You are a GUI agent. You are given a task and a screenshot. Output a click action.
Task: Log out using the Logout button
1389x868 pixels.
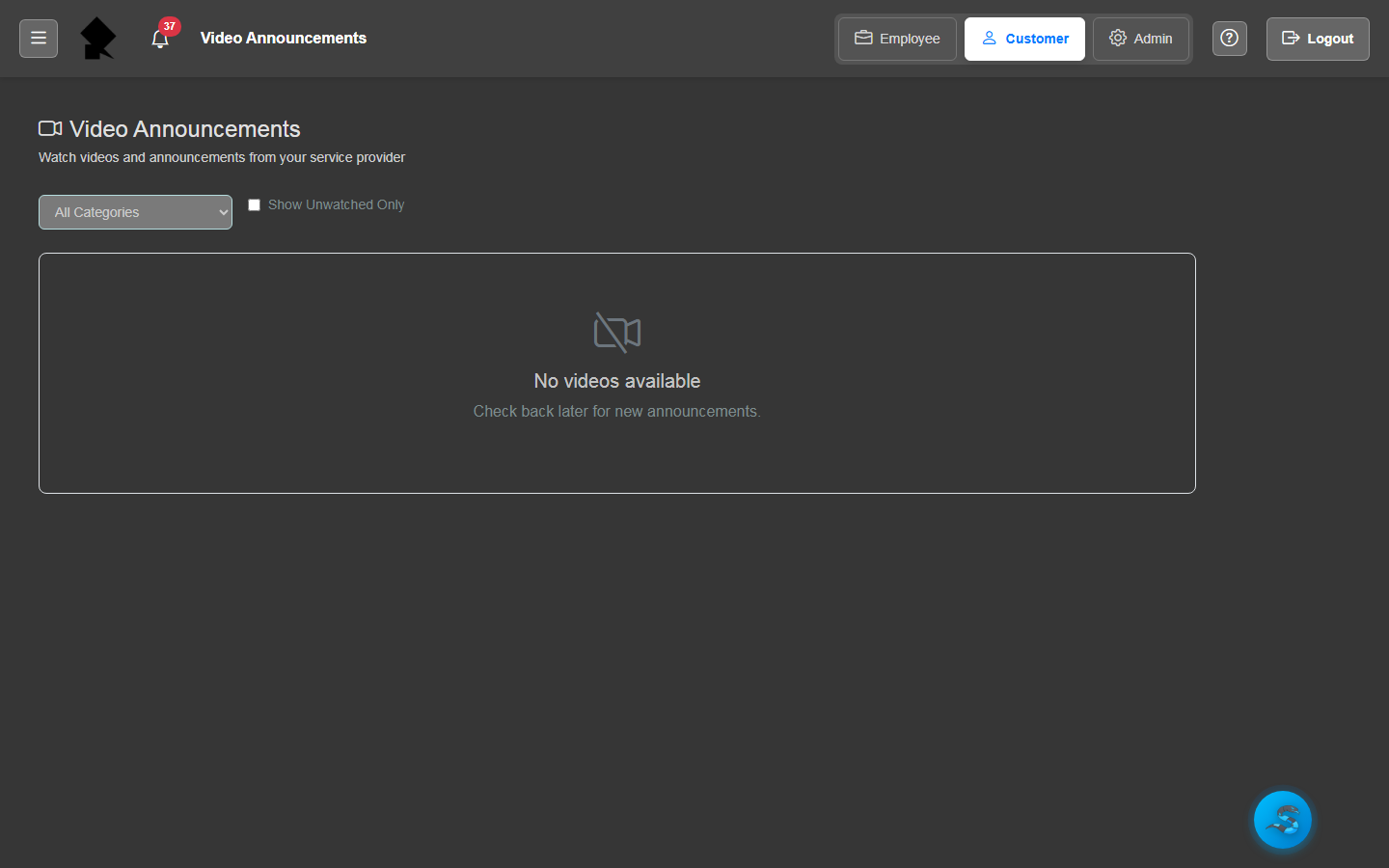pyautogui.click(x=1318, y=39)
